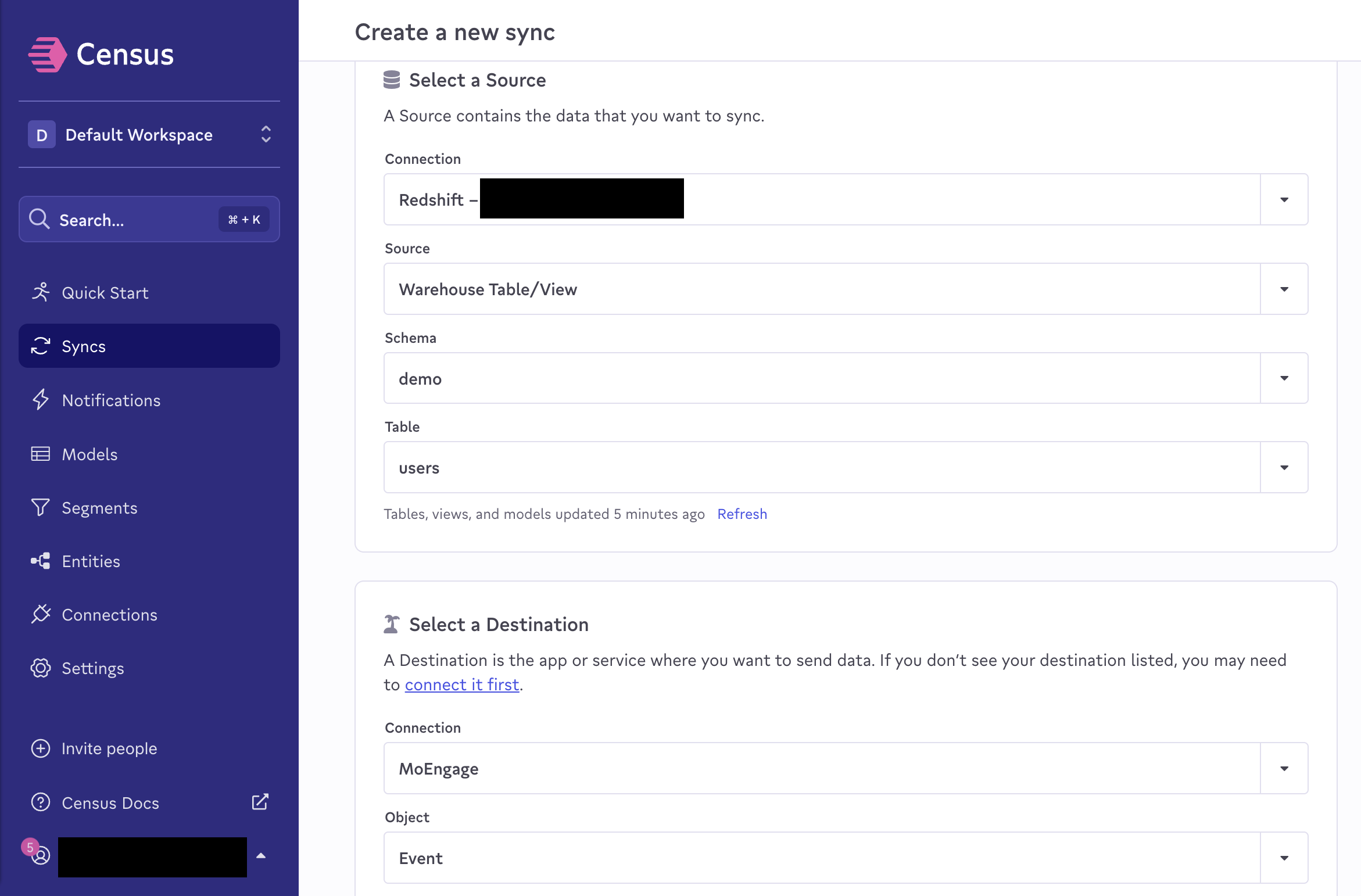This screenshot has width=1361, height=896.
Task: Select the Entities sidebar icon
Action: 90,561
